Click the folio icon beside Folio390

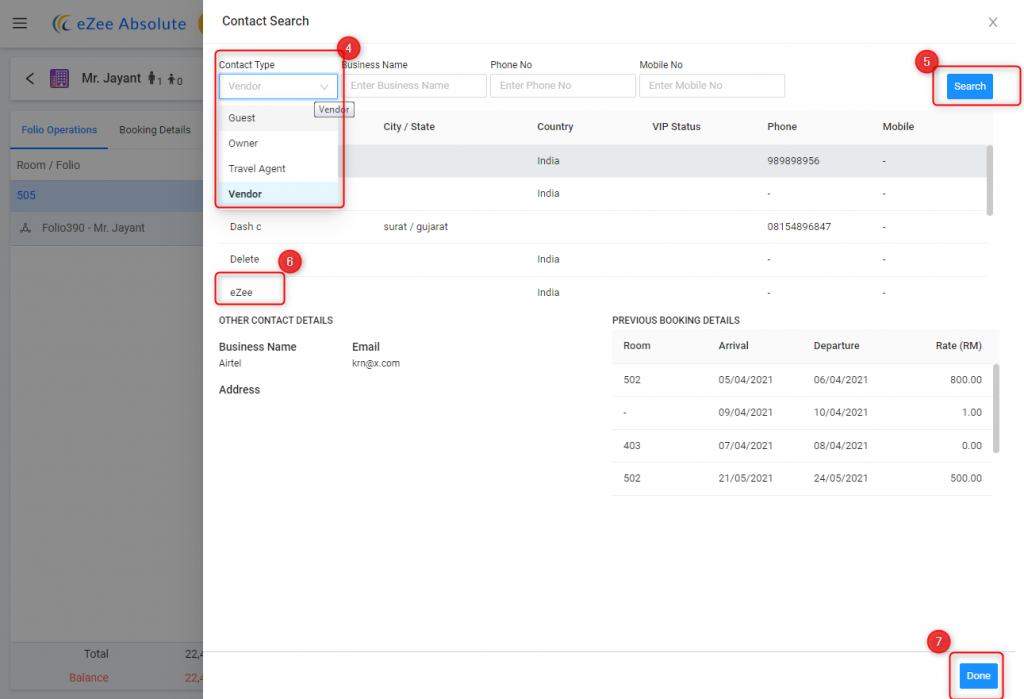click(x=25, y=228)
